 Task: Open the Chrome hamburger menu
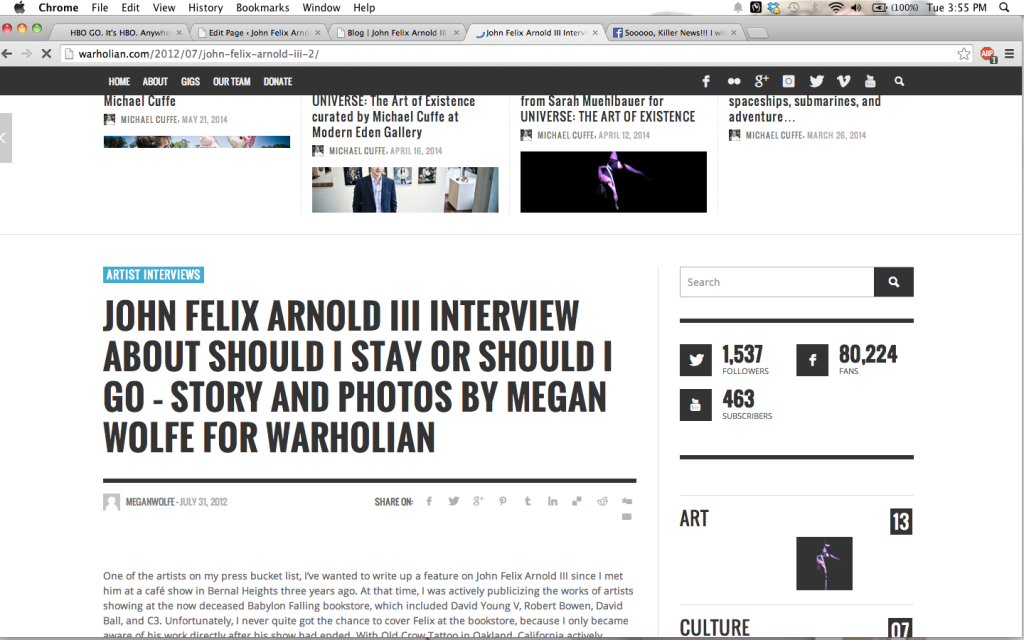(x=1010, y=54)
